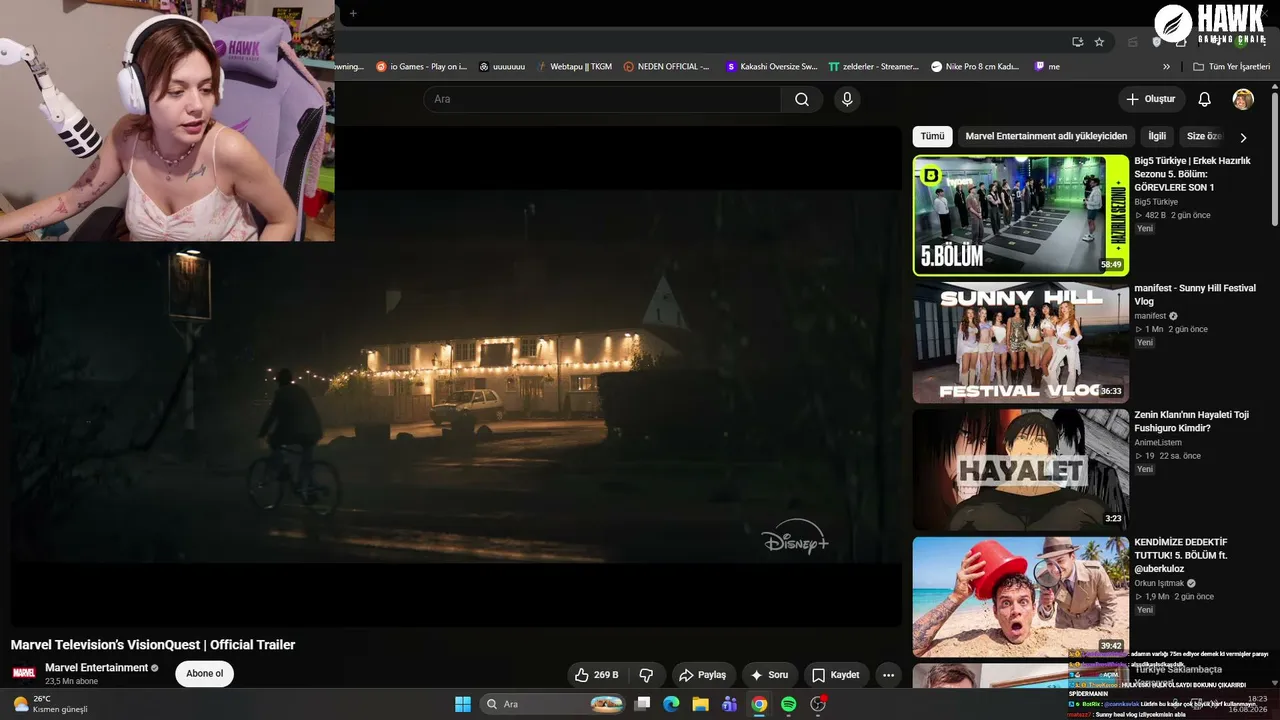Open Task View from the taskbar
1280x720 pixels.
click(x=643, y=704)
